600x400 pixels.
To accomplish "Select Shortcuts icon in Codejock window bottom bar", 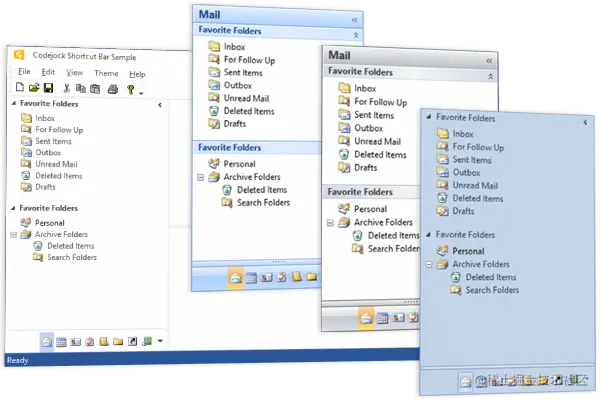I will [132, 341].
